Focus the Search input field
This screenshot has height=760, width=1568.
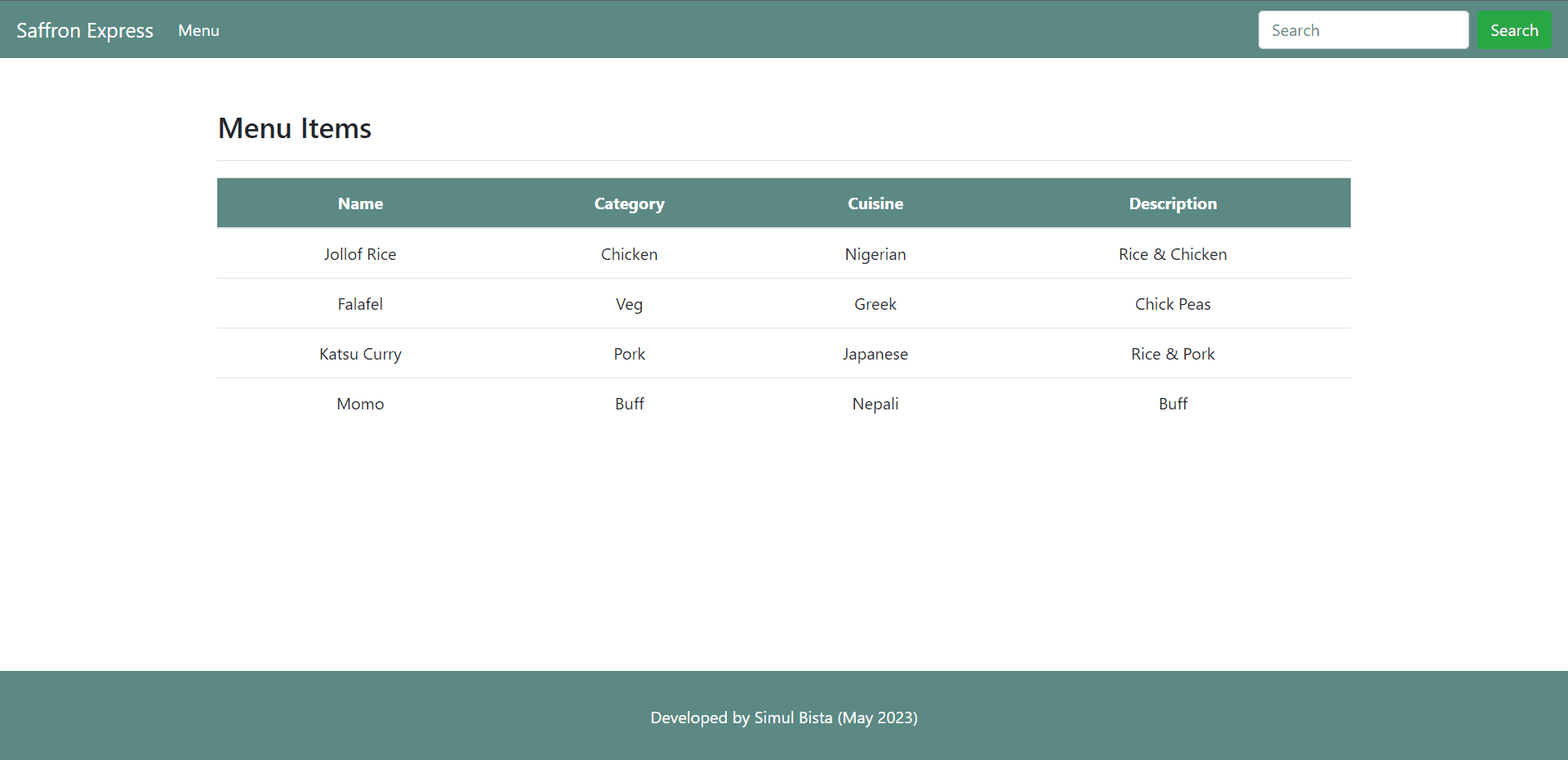tap(1362, 30)
